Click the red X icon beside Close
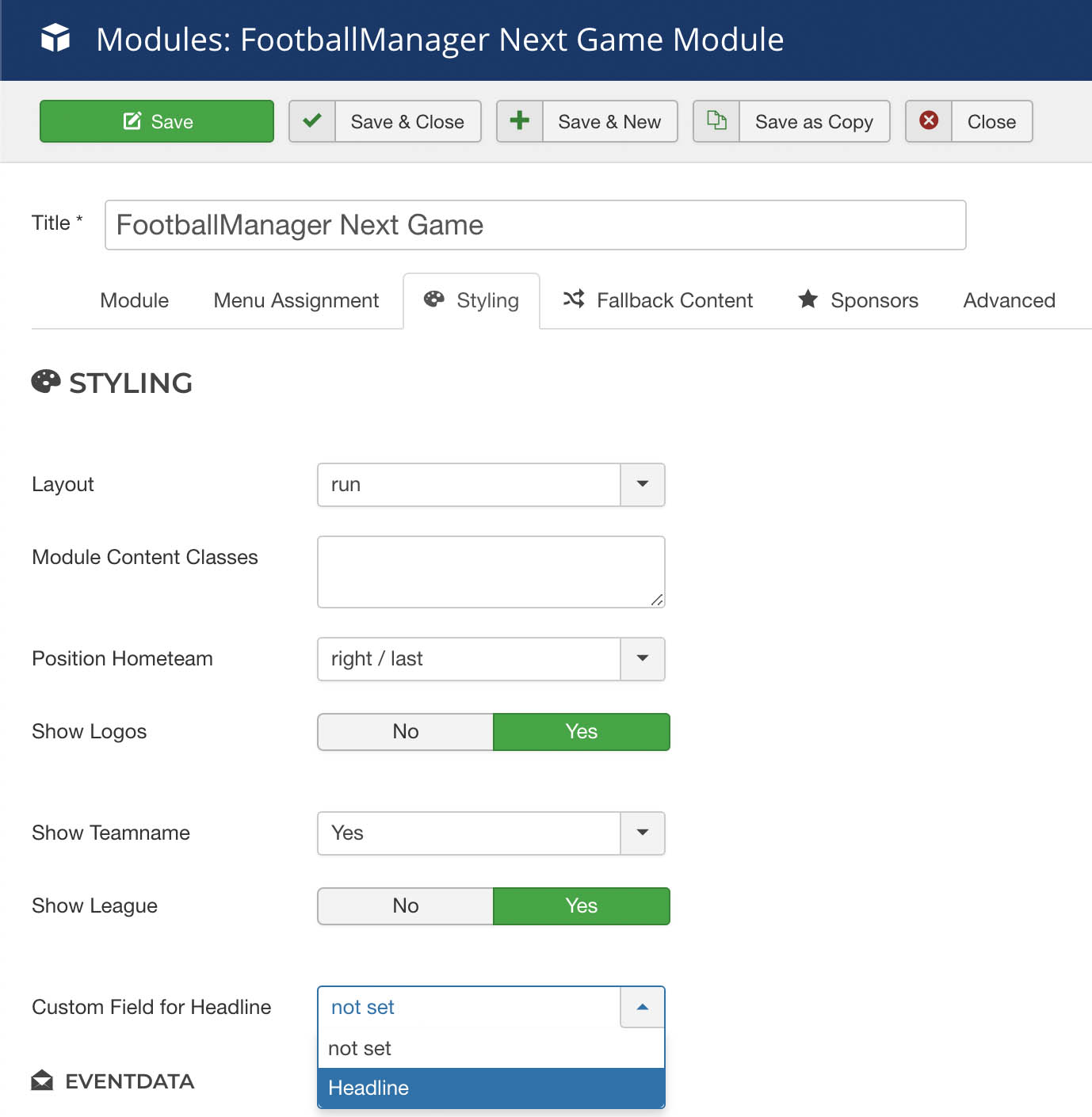 (929, 121)
